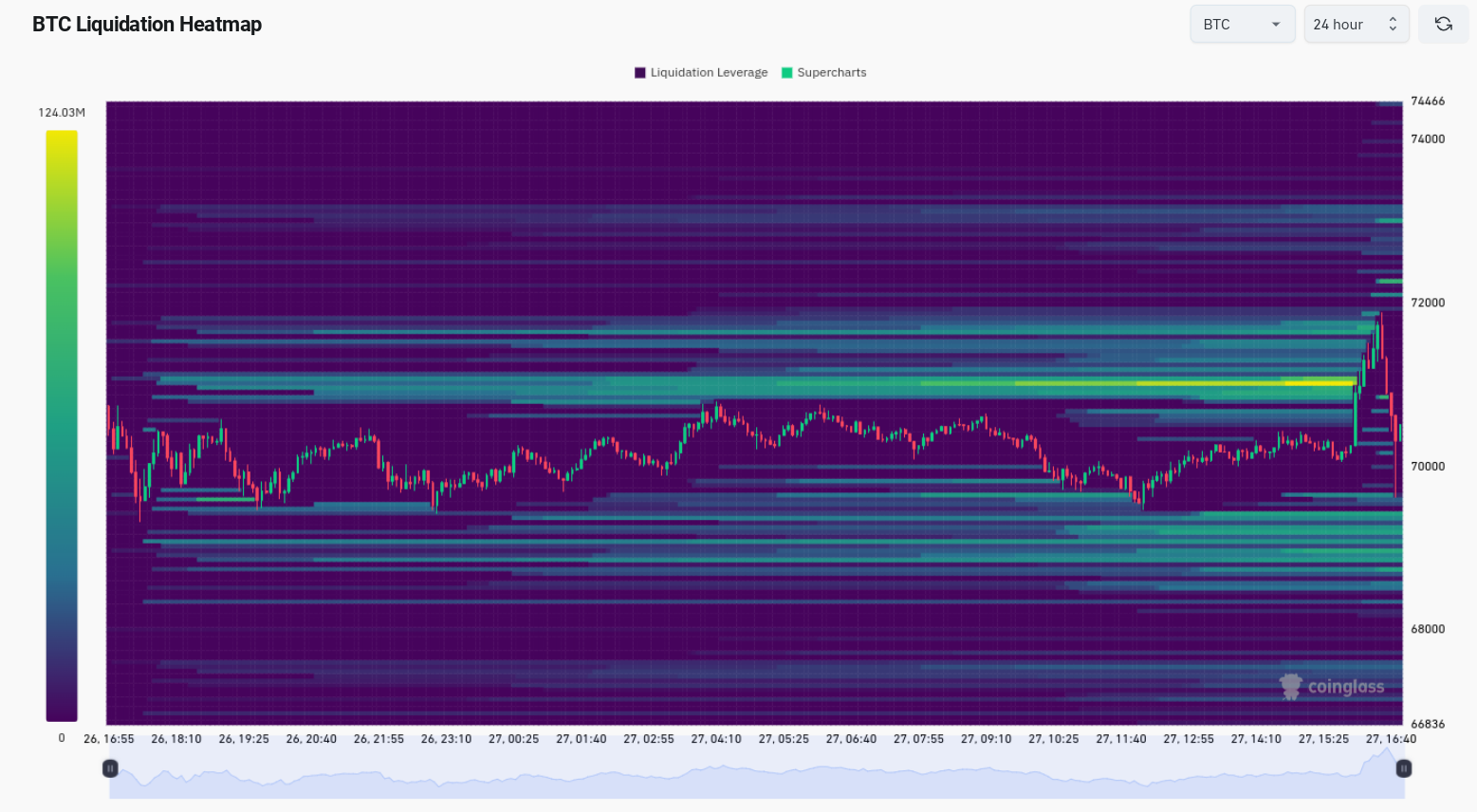Image resolution: width=1477 pixels, height=812 pixels.
Task: Click the 72000 price axis label
Action: (1428, 303)
